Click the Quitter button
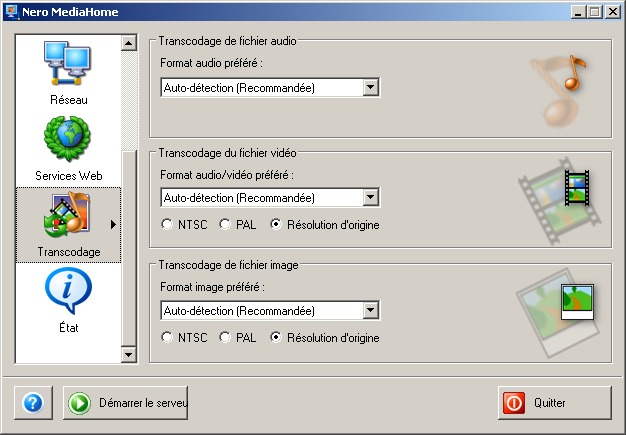This screenshot has height=435, width=626. [x=555, y=403]
